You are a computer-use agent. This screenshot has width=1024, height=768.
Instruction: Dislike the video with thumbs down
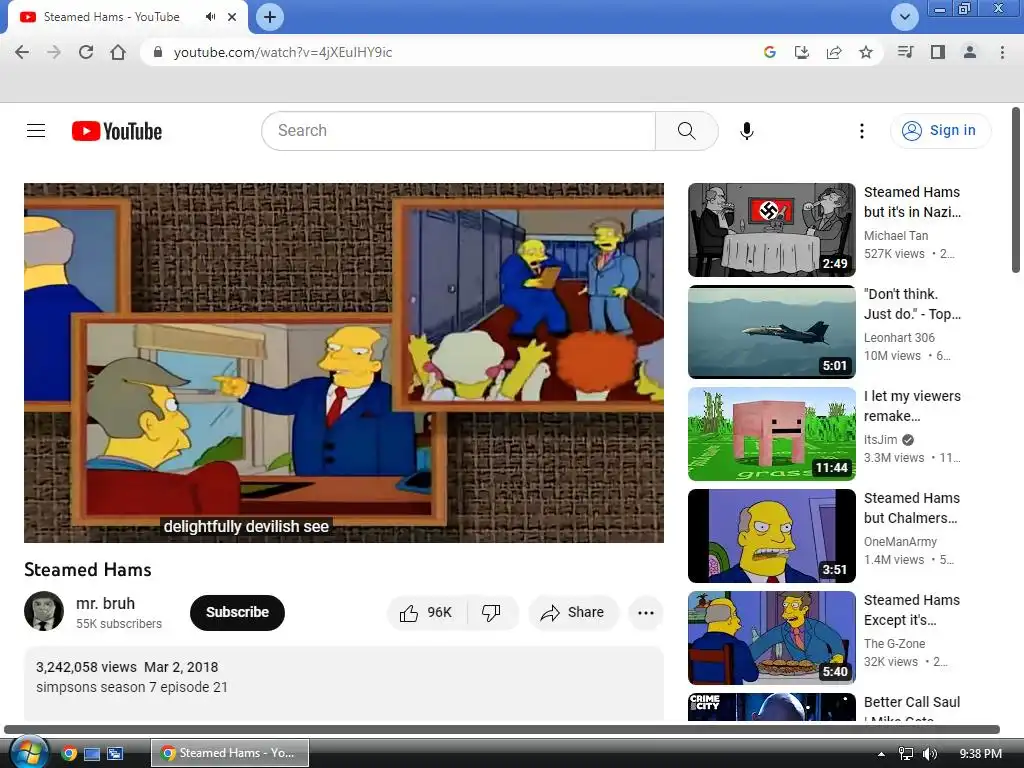[x=491, y=613]
